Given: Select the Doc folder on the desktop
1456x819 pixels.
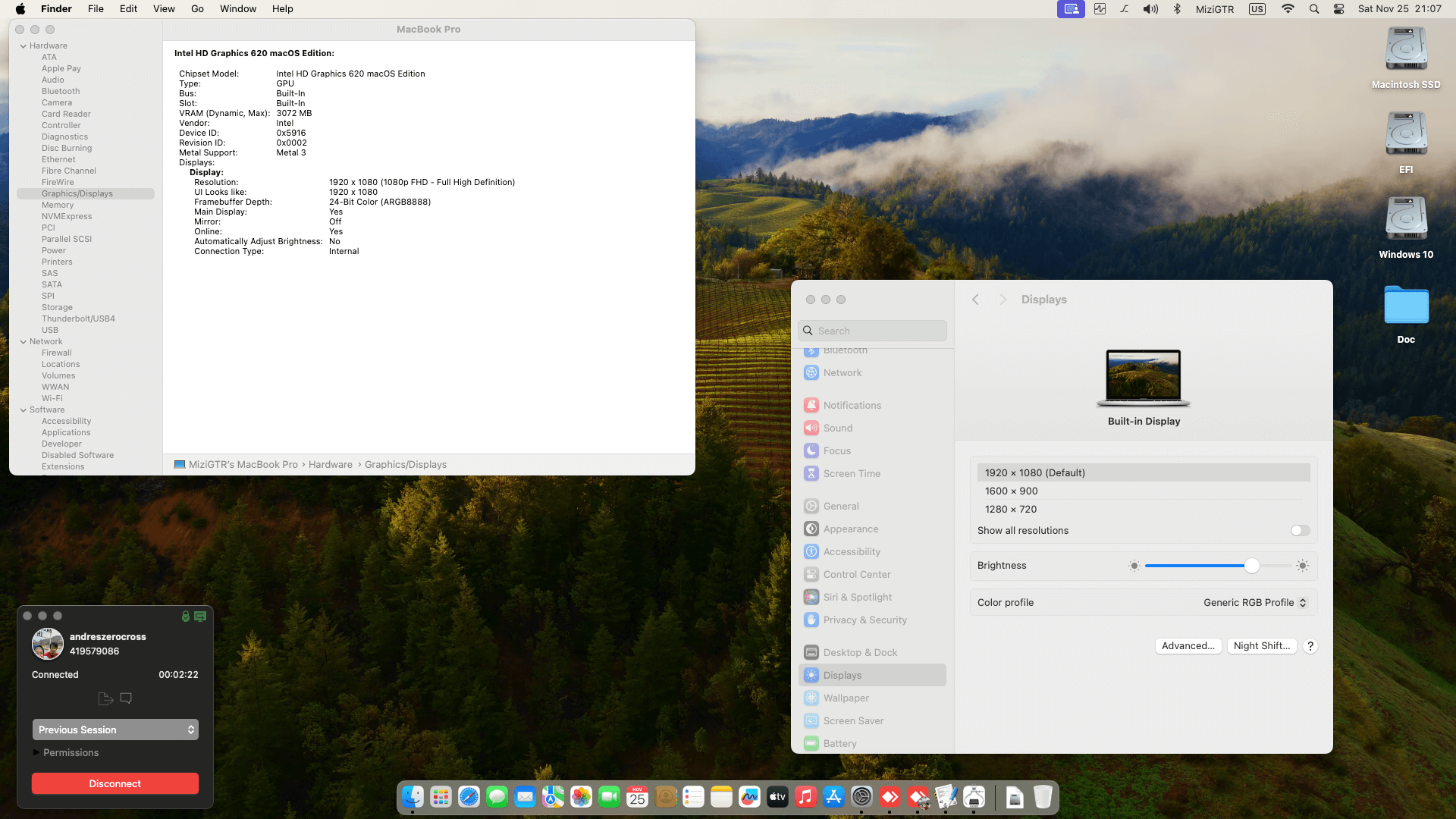Looking at the screenshot, I should pyautogui.click(x=1406, y=305).
